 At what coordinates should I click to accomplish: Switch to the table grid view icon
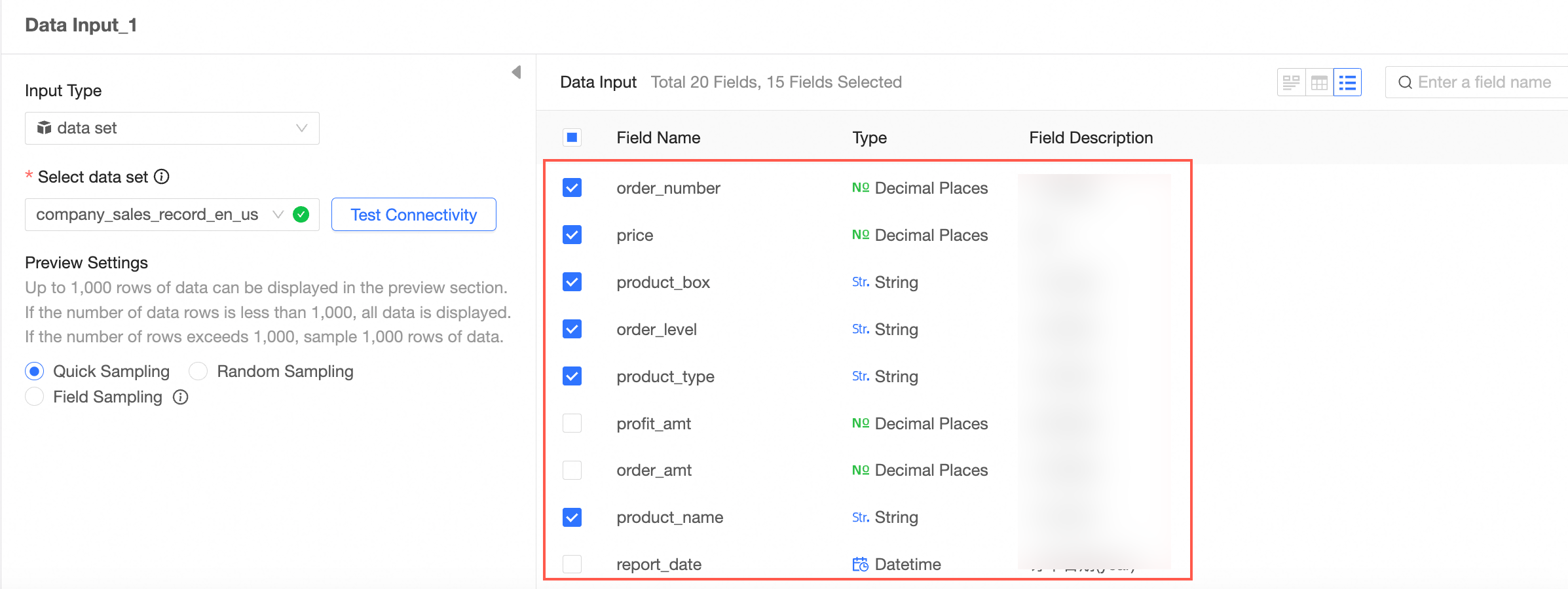point(1319,82)
